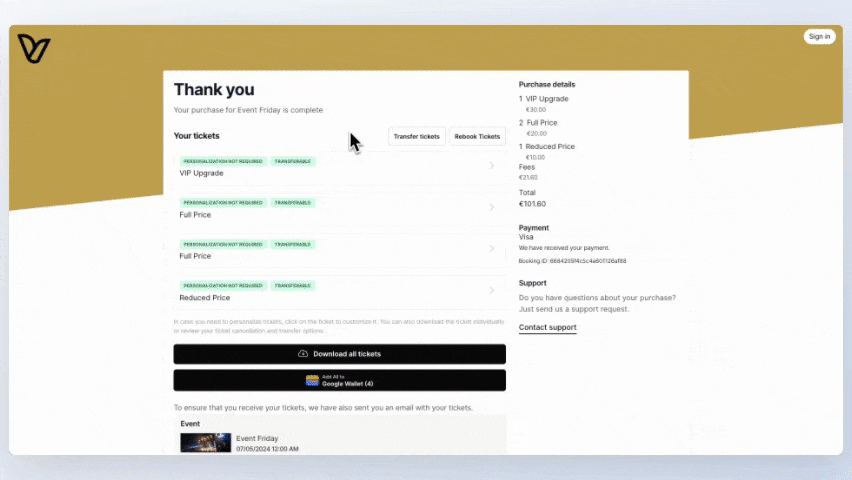Click Personalization Not Required badge on Reduced Price
Viewport: 852px width, 480px height.
(x=223, y=286)
